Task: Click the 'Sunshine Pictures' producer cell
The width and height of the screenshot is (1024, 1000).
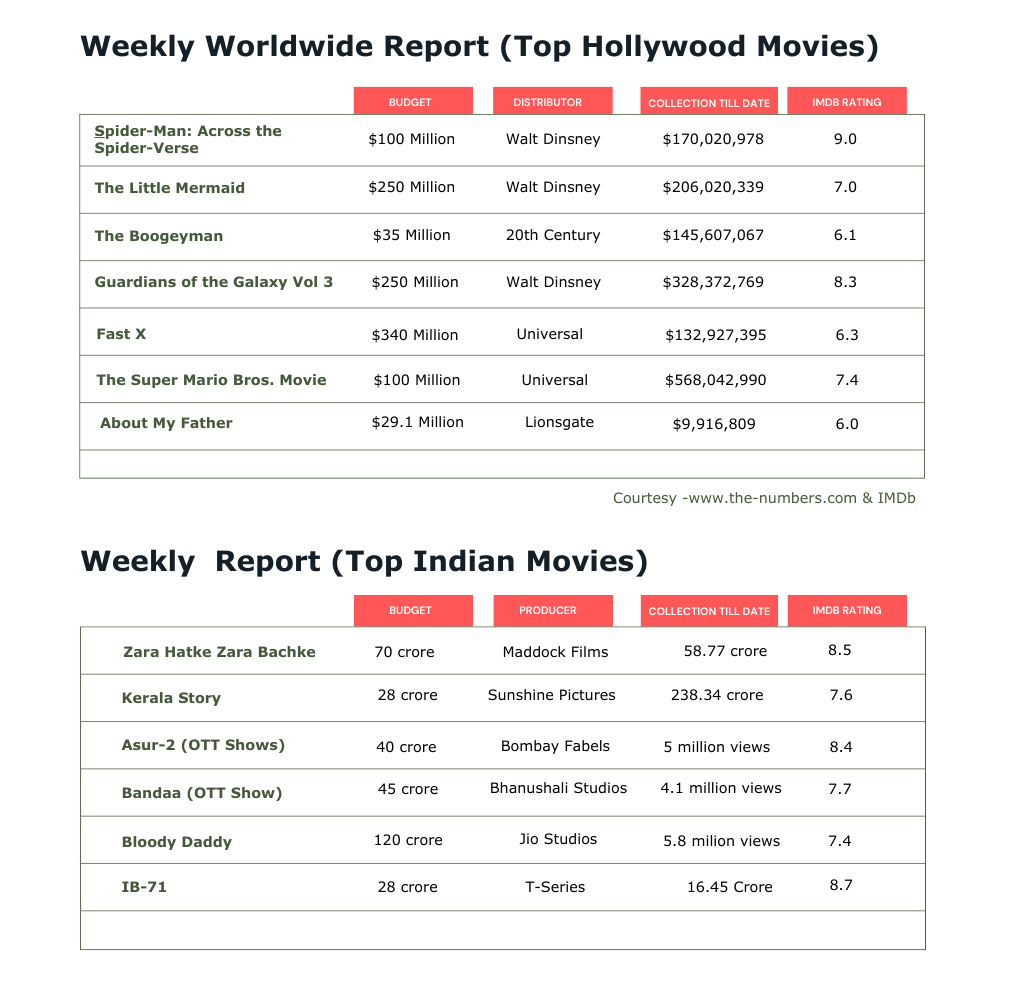Action: pyautogui.click(x=552, y=695)
